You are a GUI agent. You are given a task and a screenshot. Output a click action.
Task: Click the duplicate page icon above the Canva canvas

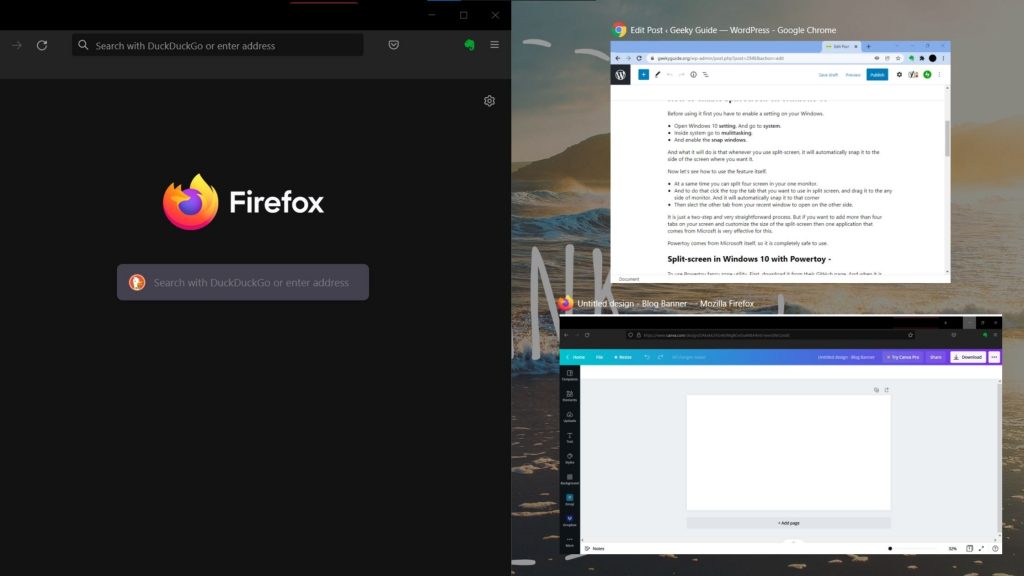[876, 390]
